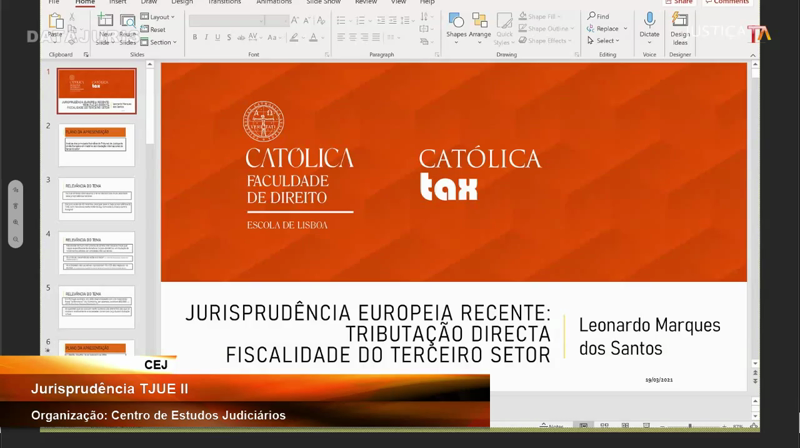This screenshot has height=448, width=800.
Task: Open the Shapes gallery
Action: click(x=456, y=24)
